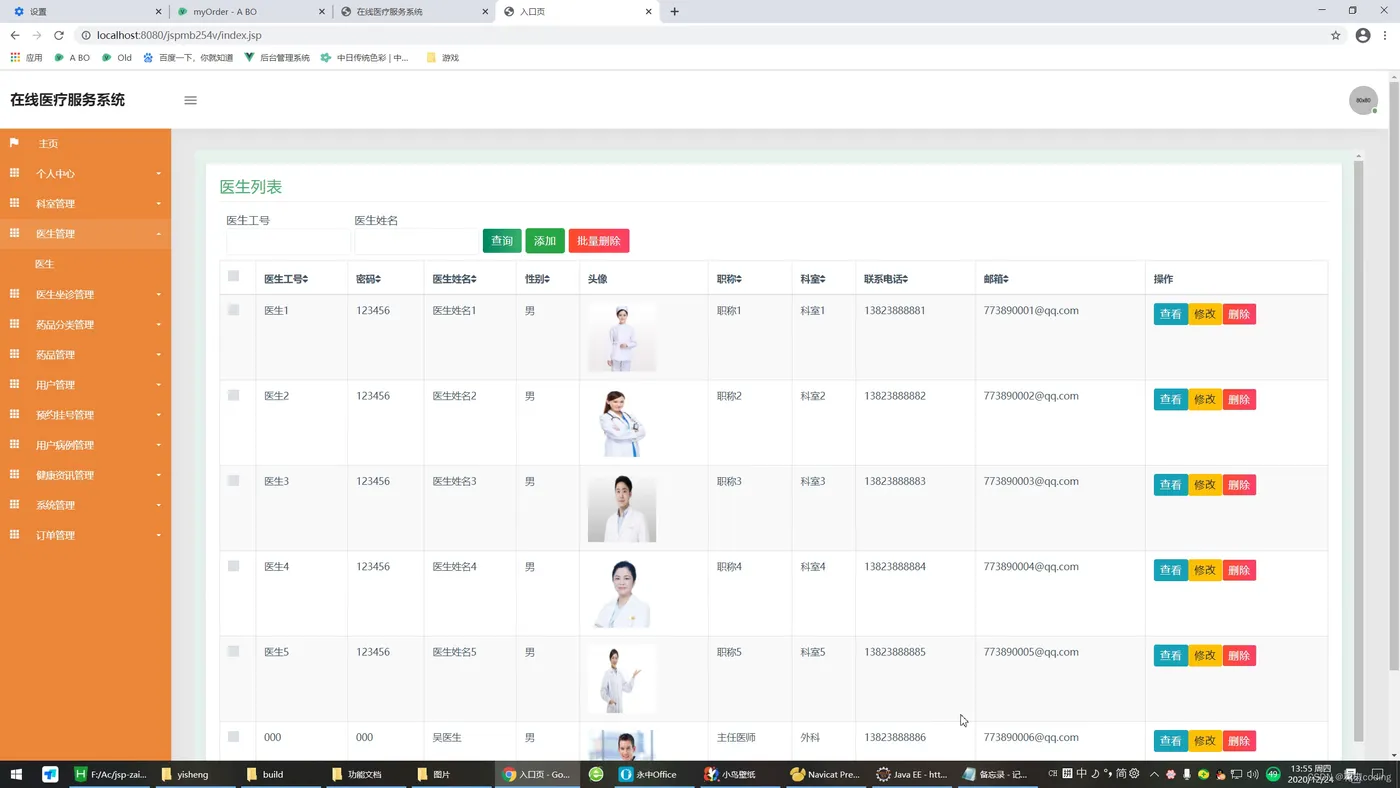
Task: Open Navicat Premium from the taskbar
Action: pos(825,774)
